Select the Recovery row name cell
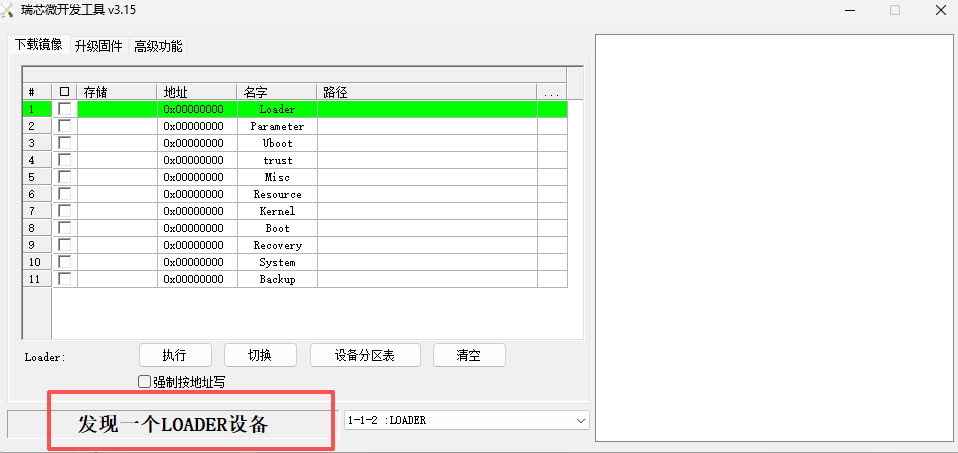This screenshot has width=958, height=453. click(x=277, y=245)
